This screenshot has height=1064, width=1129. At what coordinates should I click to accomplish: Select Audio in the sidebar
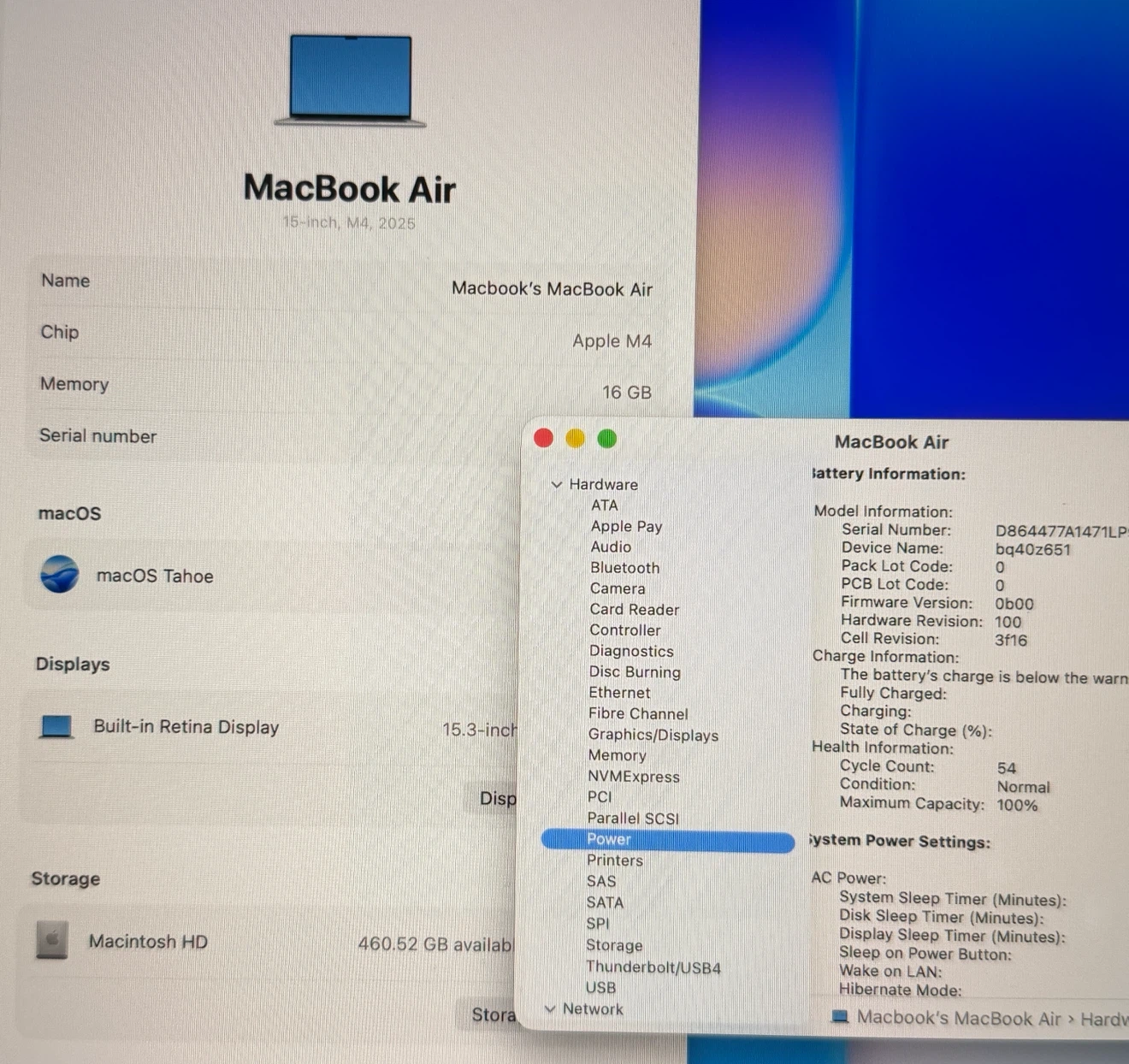coord(611,547)
